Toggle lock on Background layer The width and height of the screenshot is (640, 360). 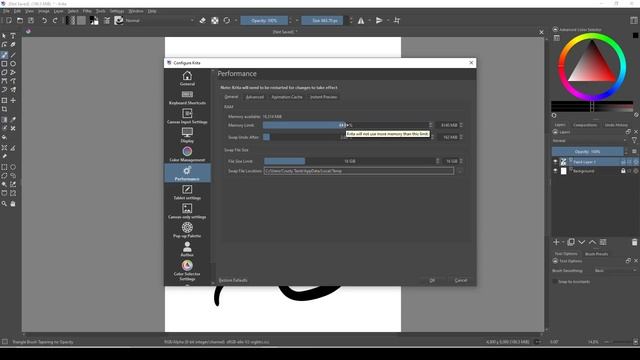623,171
